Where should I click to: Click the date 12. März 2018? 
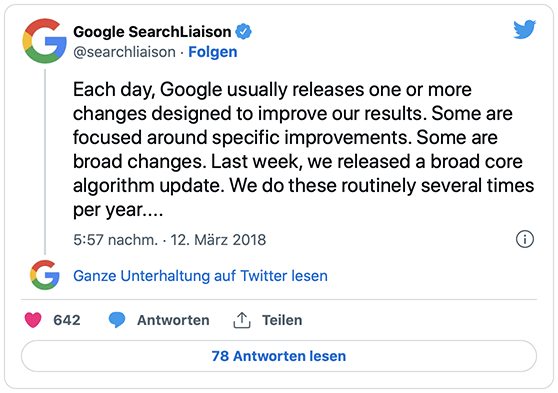(x=218, y=240)
